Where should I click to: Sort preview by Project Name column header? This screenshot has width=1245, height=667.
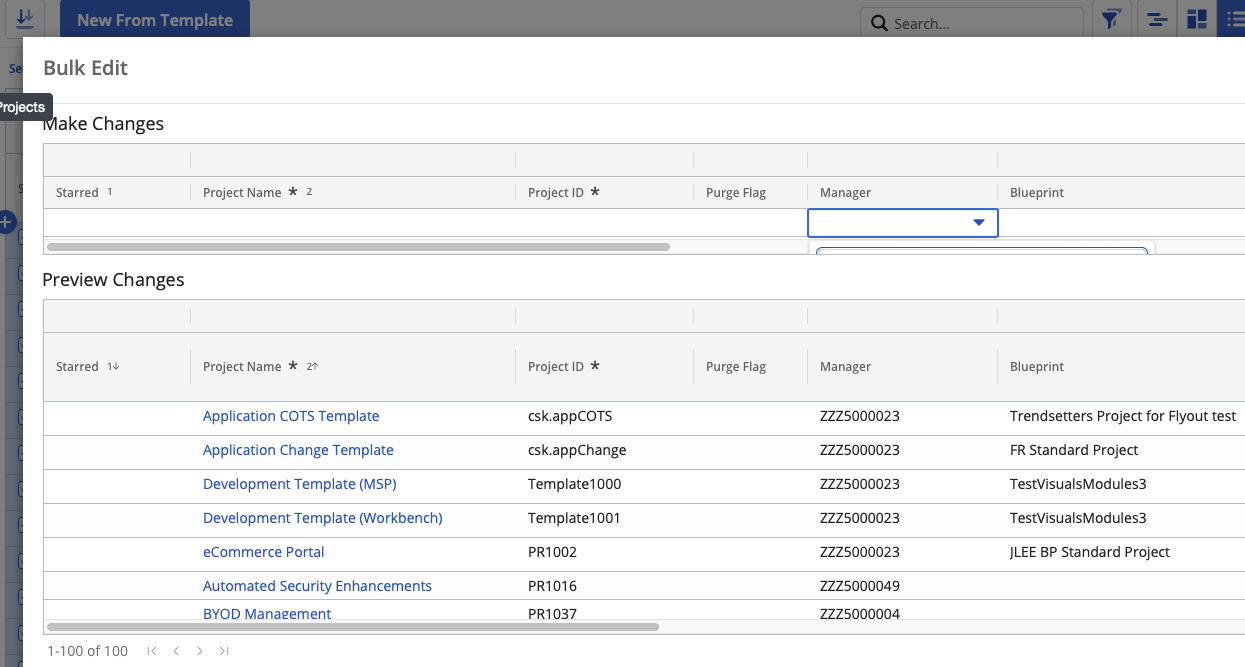(242, 367)
